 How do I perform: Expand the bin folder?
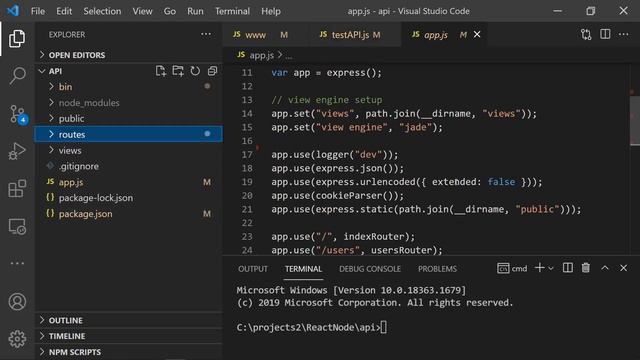(x=129, y=87)
